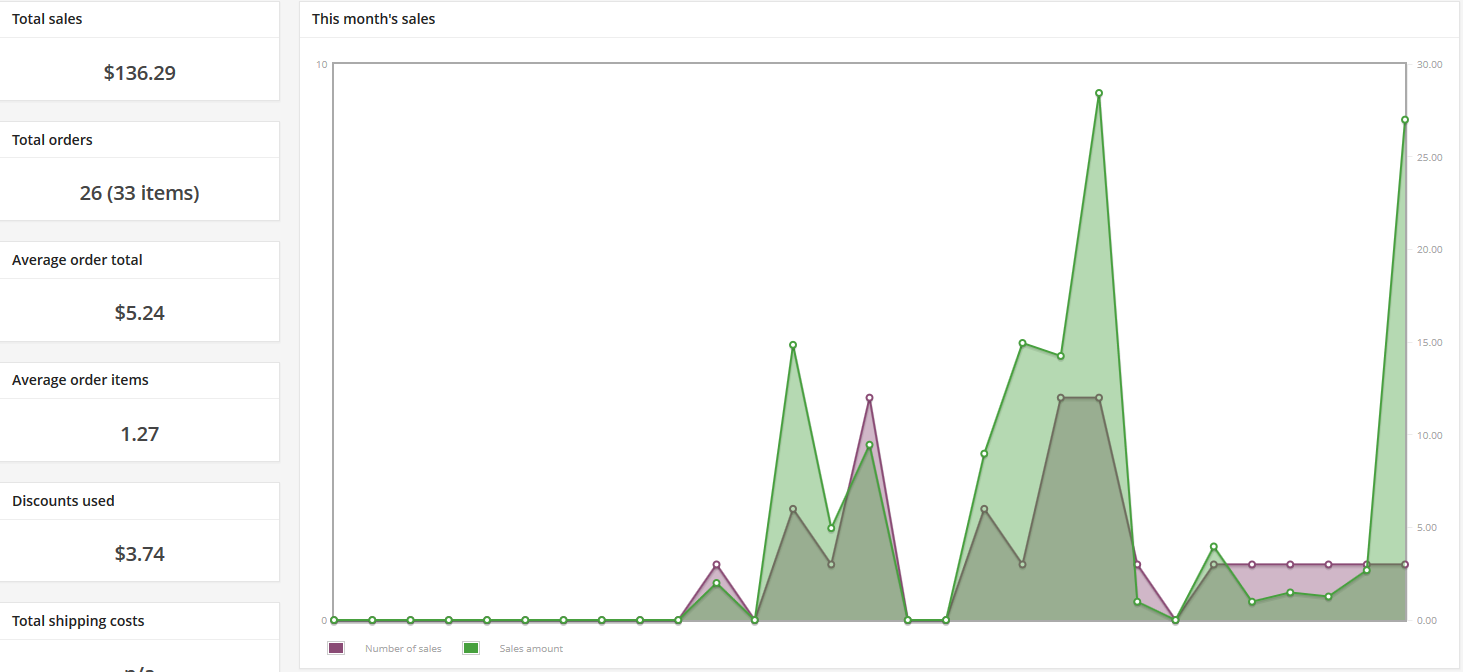The height and width of the screenshot is (672, 1463).
Task: Click the $3.74 discounts value
Action: (x=140, y=554)
